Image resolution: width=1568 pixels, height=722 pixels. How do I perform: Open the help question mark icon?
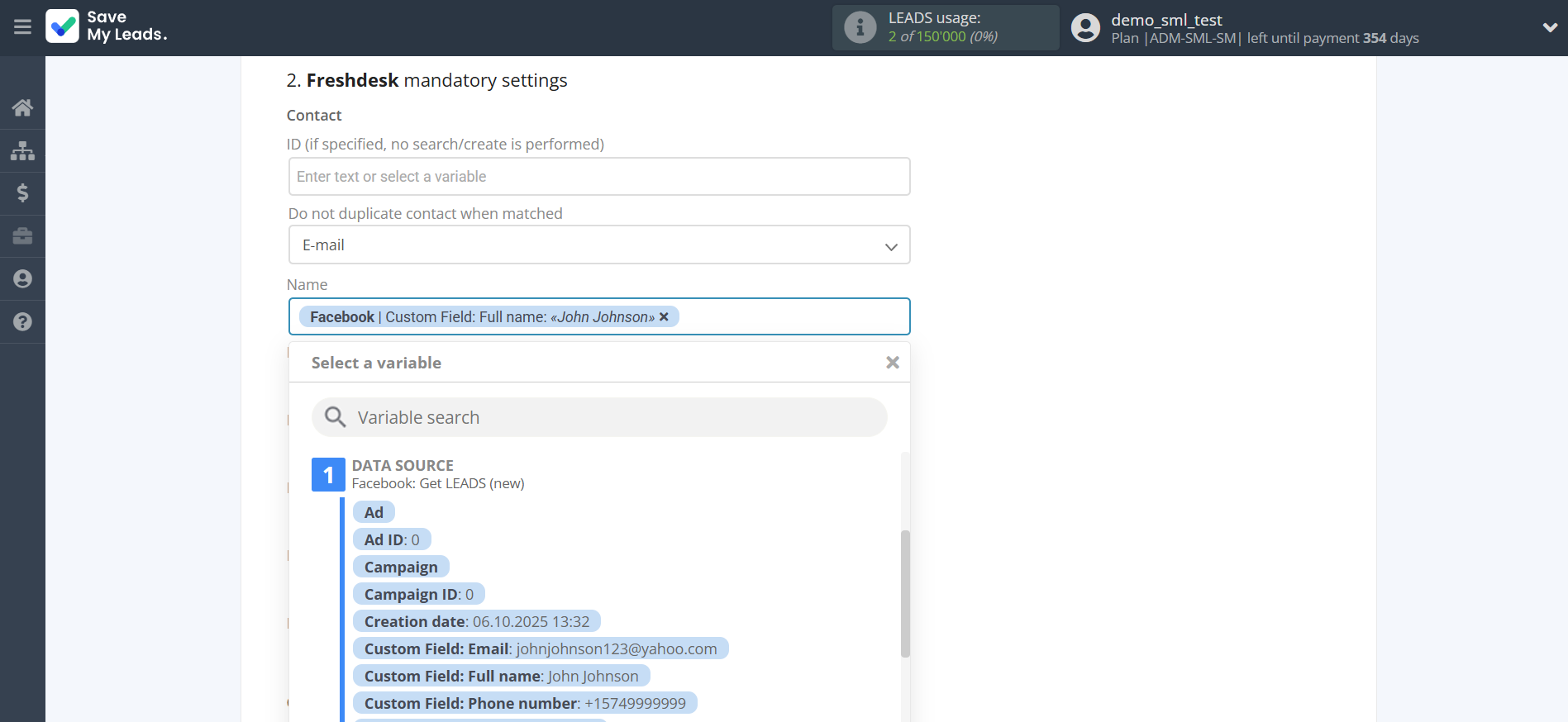coord(22,322)
